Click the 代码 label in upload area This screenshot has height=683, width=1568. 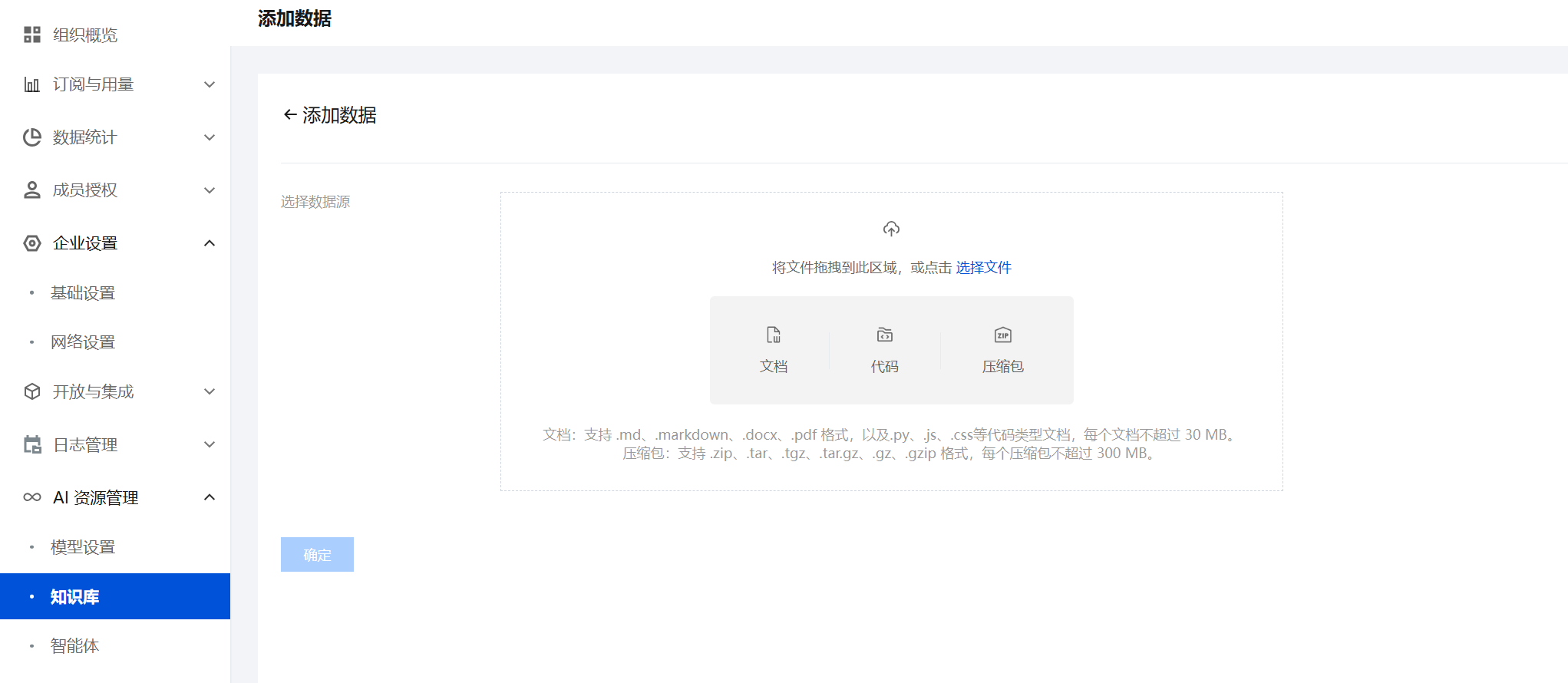coord(885,367)
